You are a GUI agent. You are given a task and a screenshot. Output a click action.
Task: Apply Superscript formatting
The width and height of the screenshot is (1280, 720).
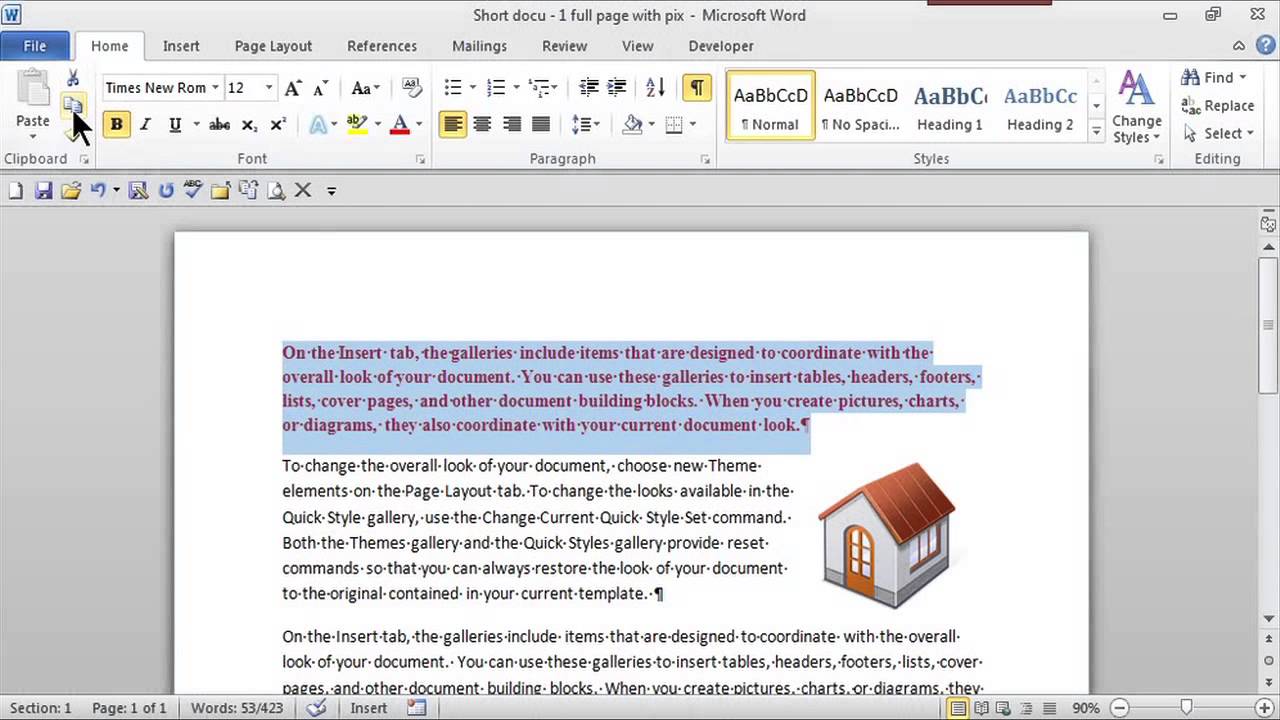[278, 125]
